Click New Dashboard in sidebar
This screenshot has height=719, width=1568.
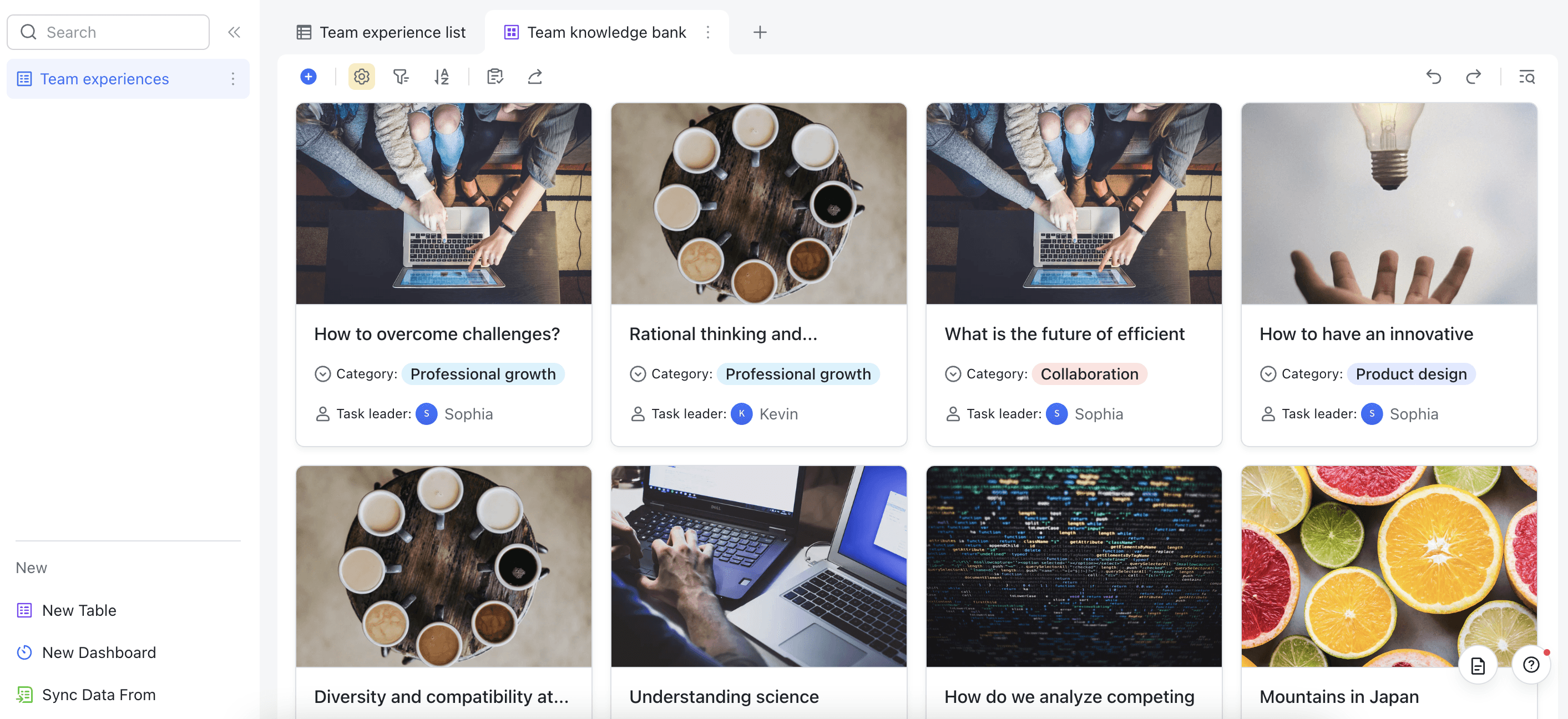point(99,652)
